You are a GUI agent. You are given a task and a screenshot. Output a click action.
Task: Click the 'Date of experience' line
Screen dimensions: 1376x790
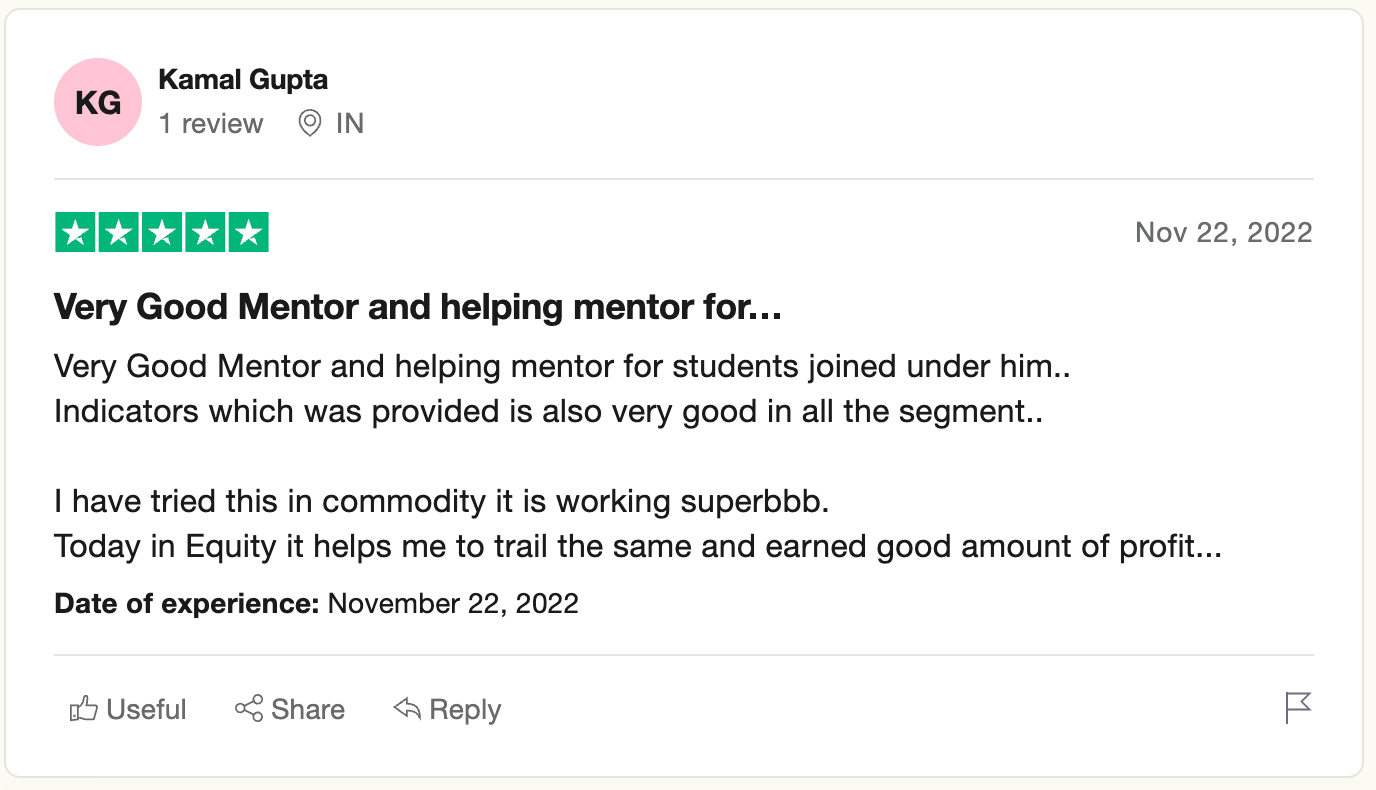click(x=316, y=604)
